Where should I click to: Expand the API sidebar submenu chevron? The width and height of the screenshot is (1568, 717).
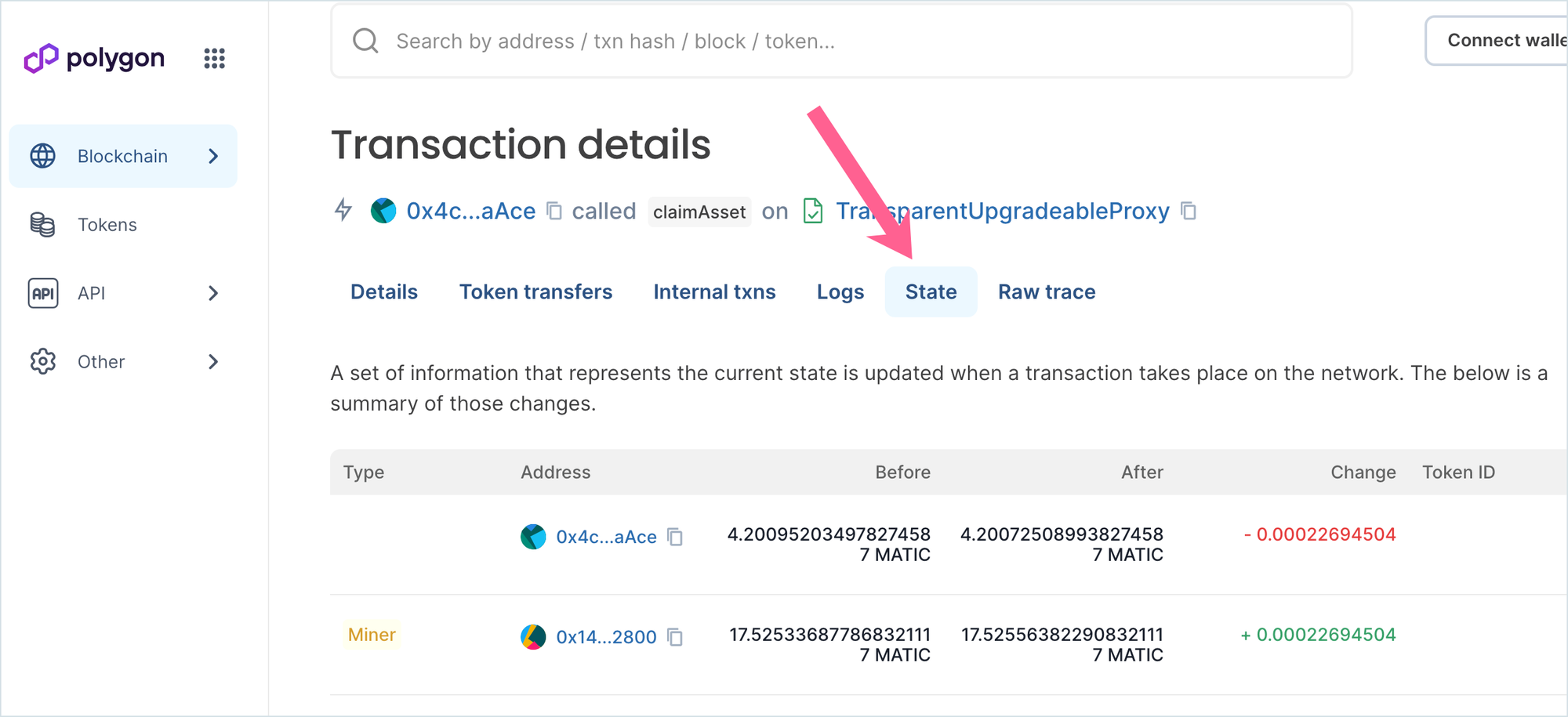pos(213,293)
